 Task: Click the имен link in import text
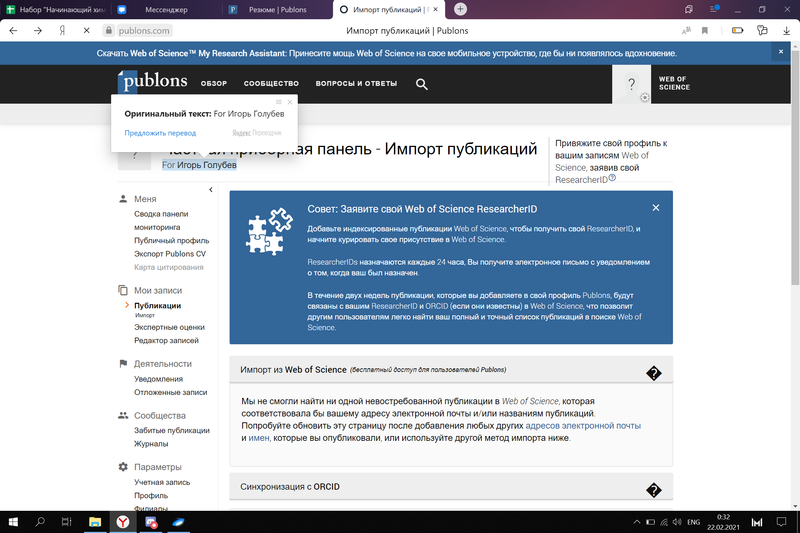point(259,438)
